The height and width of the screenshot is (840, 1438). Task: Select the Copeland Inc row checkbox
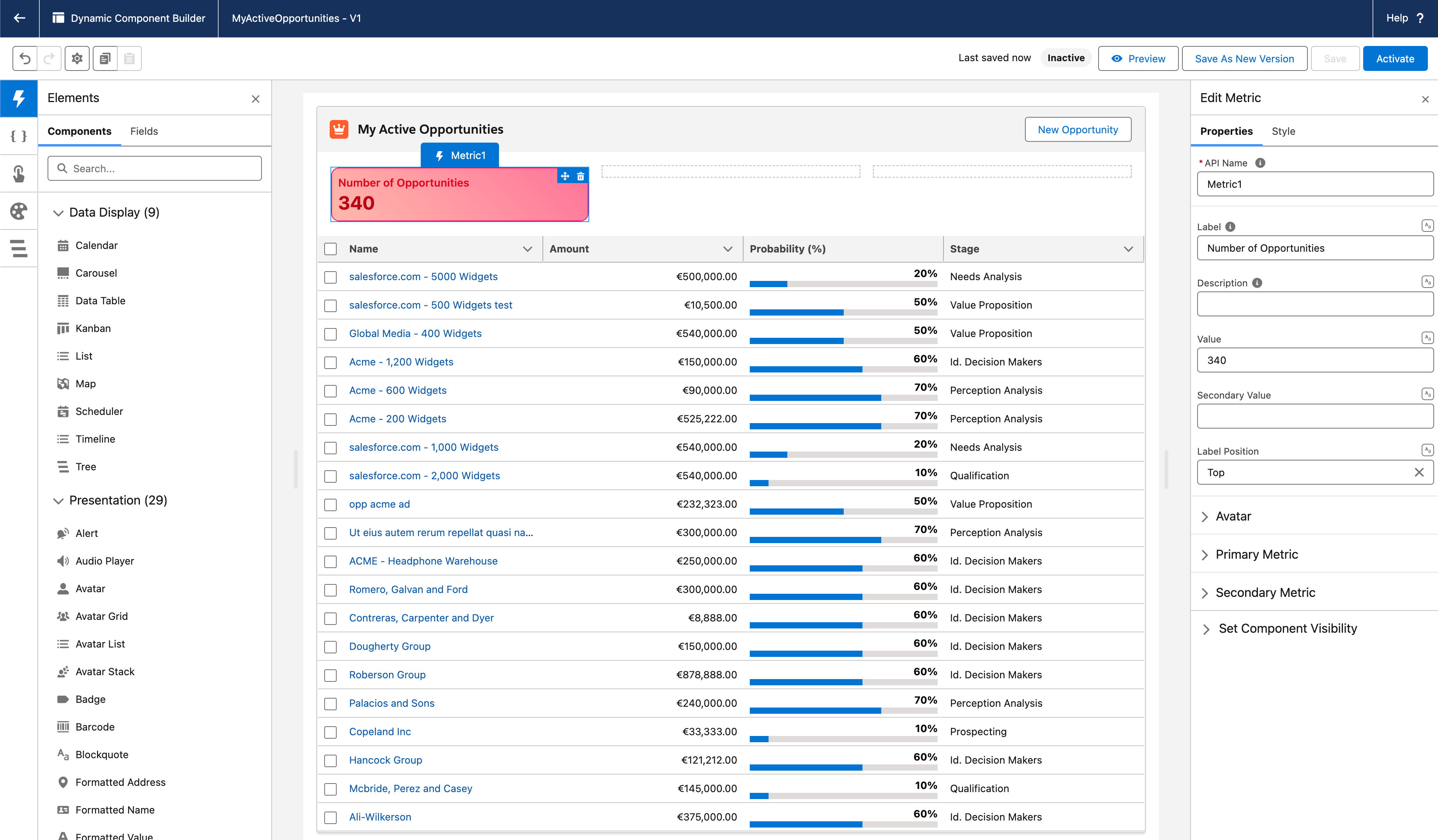tap(330, 732)
